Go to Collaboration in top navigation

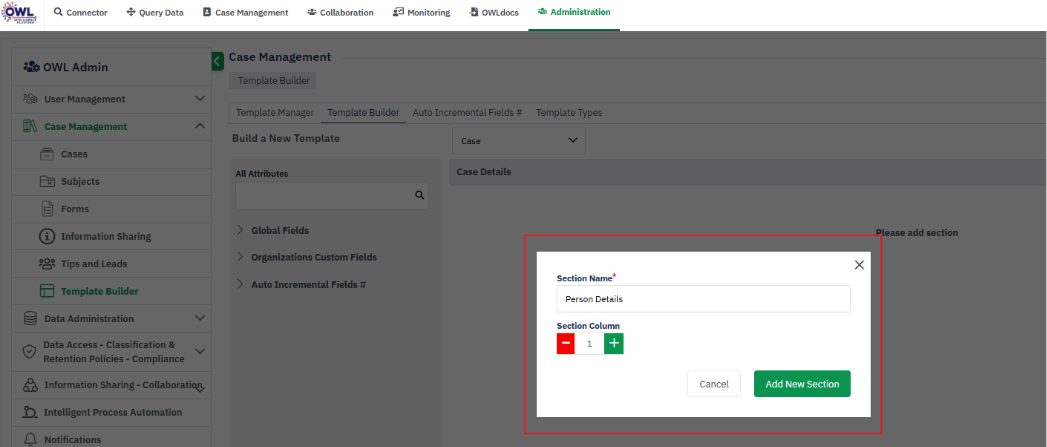coord(341,12)
